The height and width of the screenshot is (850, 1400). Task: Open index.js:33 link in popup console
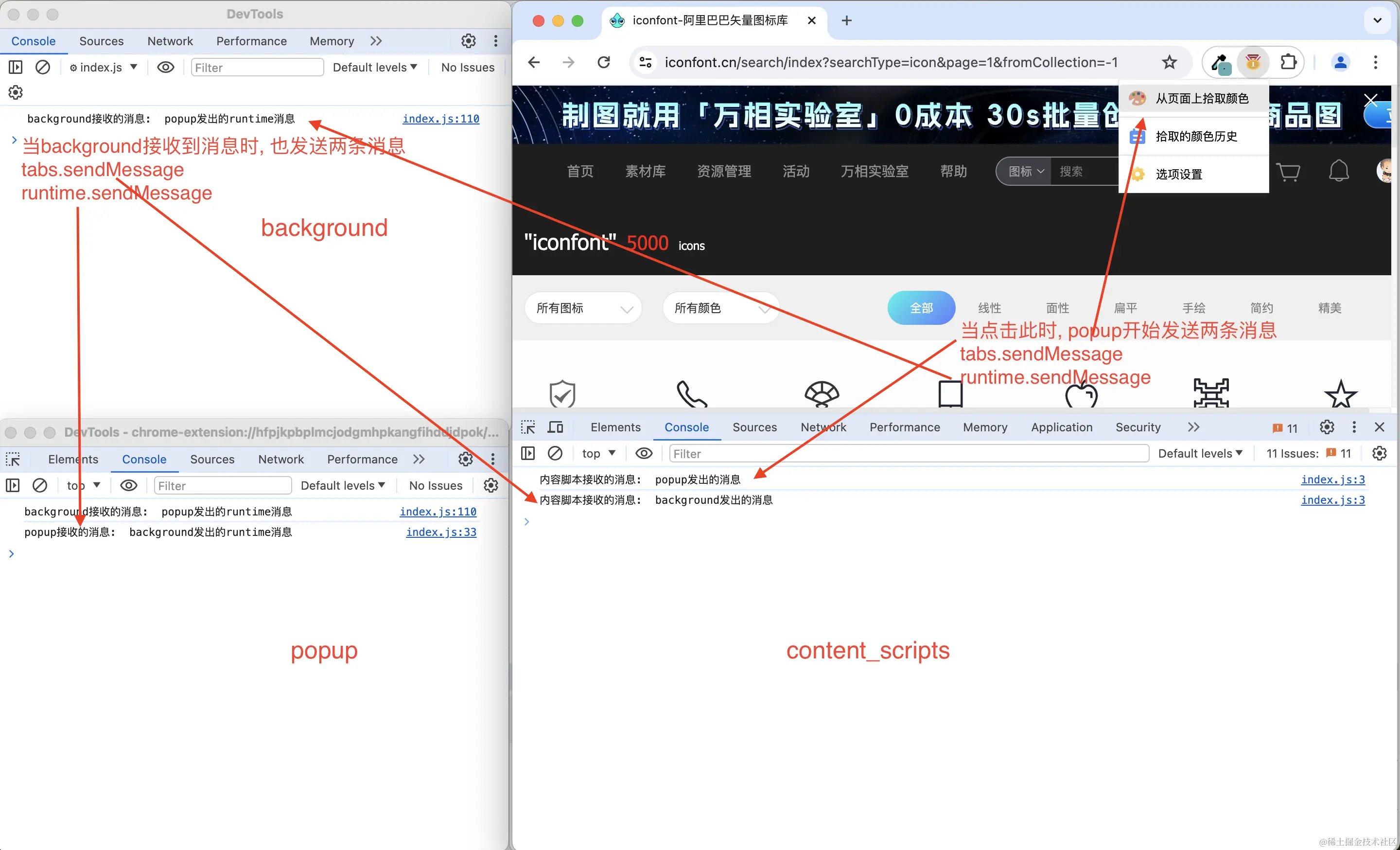[x=441, y=532]
